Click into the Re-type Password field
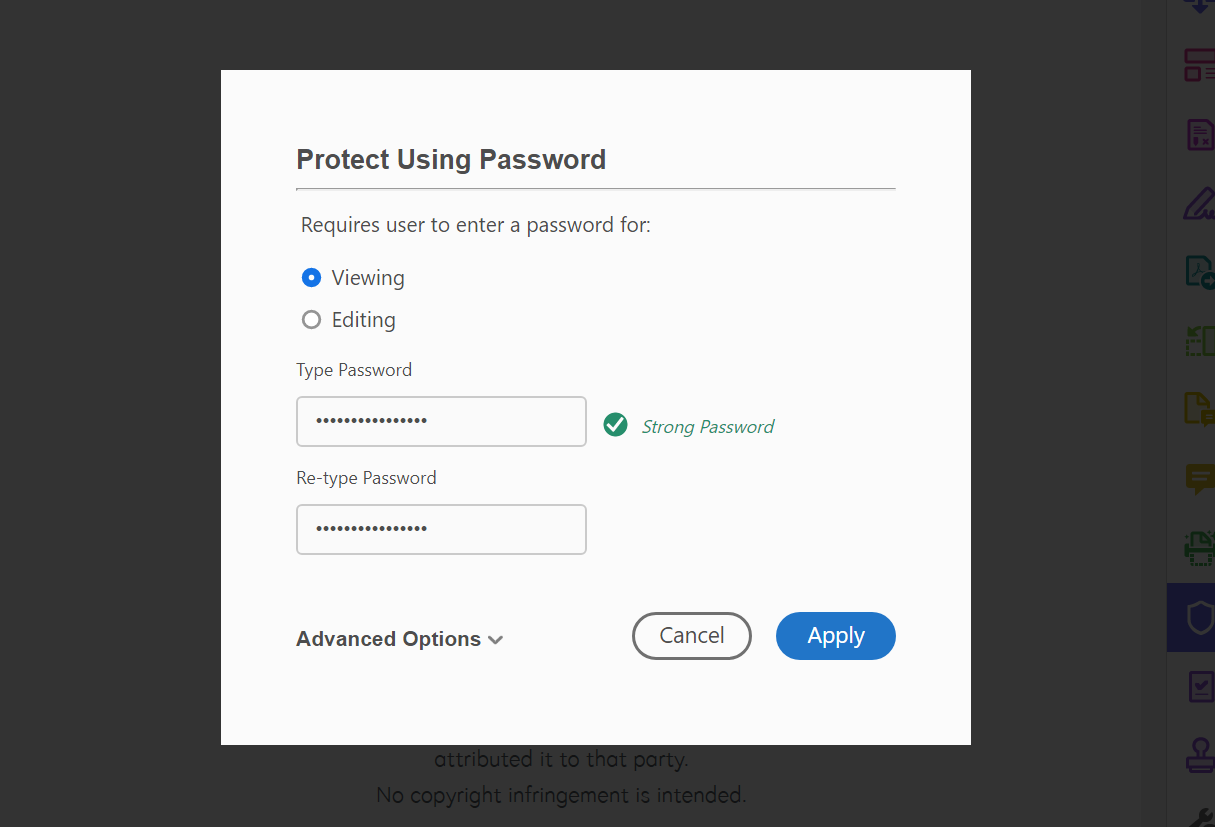This screenshot has width=1215, height=827. (441, 529)
